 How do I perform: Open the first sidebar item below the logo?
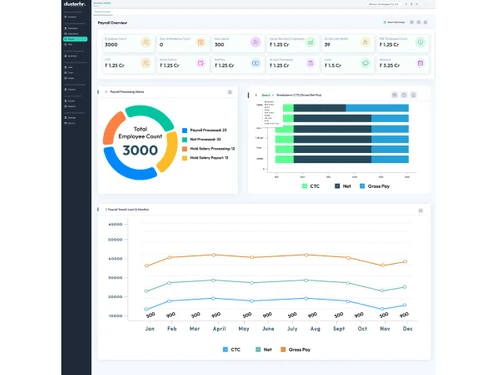coord(70,17)
